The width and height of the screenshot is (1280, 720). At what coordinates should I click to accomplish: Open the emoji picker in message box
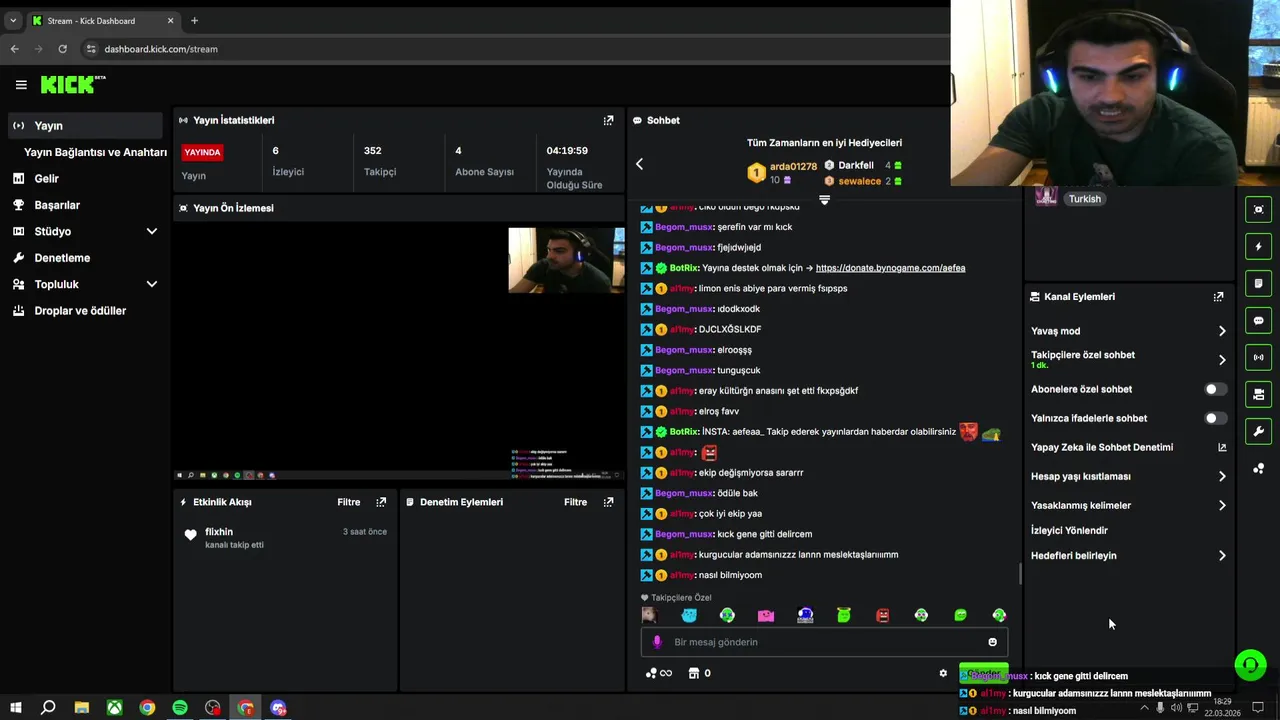coord(992,642)
